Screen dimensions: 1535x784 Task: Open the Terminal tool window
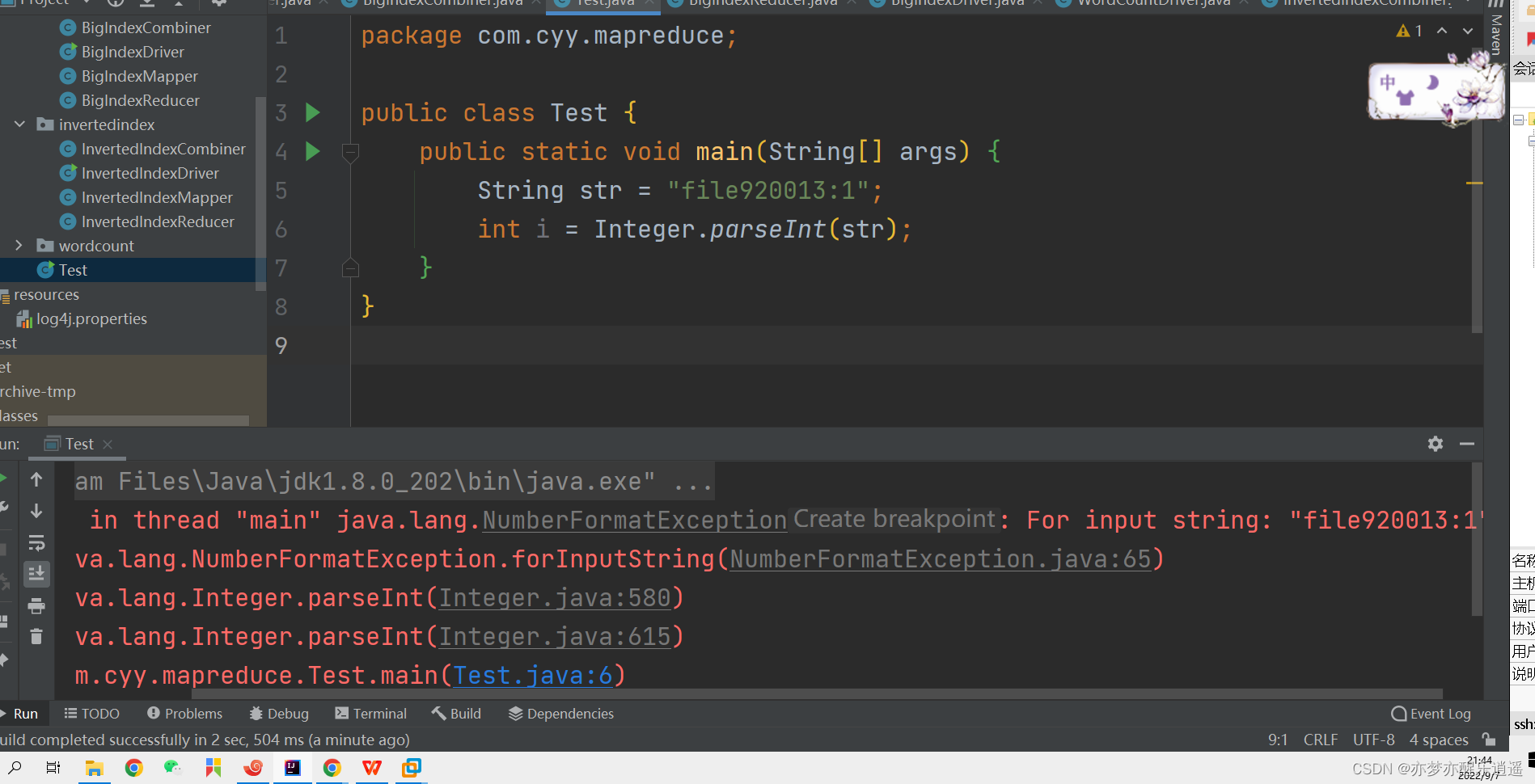coord(371,714)
